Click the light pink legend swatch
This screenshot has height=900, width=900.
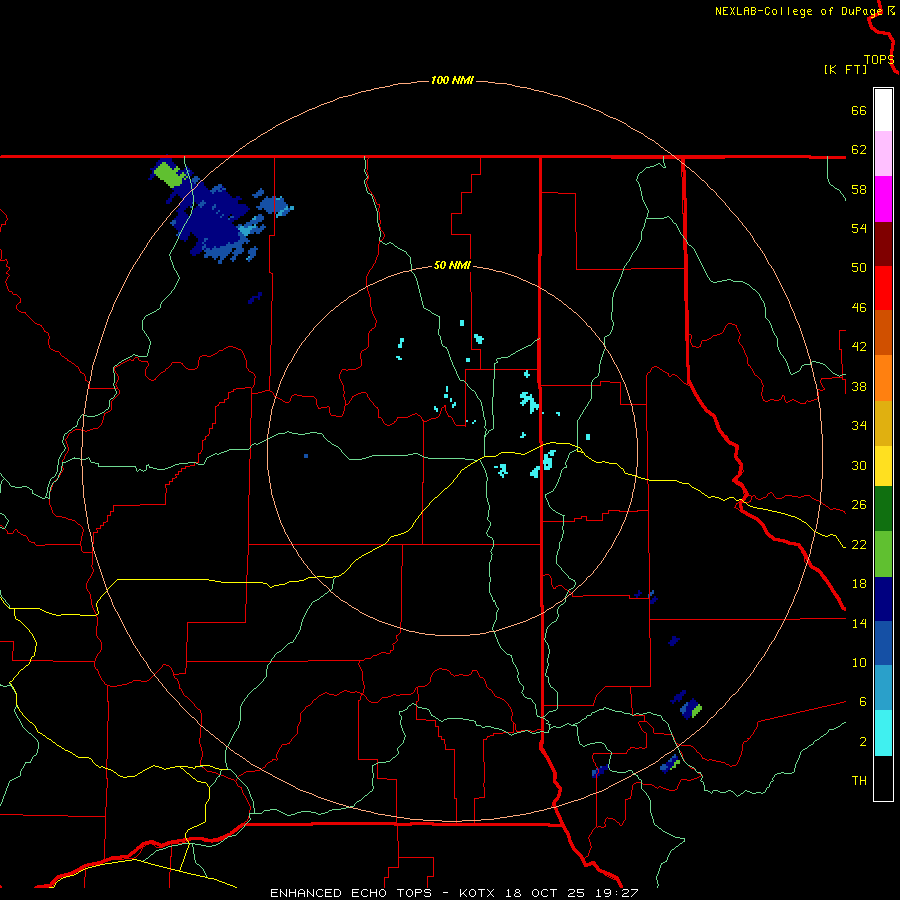click(x=883, y=154)
